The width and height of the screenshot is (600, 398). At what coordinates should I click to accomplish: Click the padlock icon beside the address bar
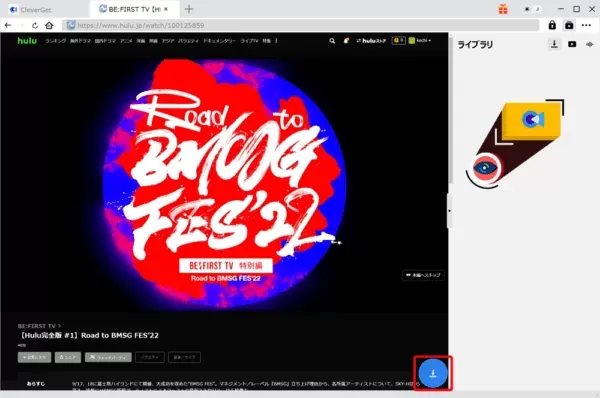coord(552,25)
